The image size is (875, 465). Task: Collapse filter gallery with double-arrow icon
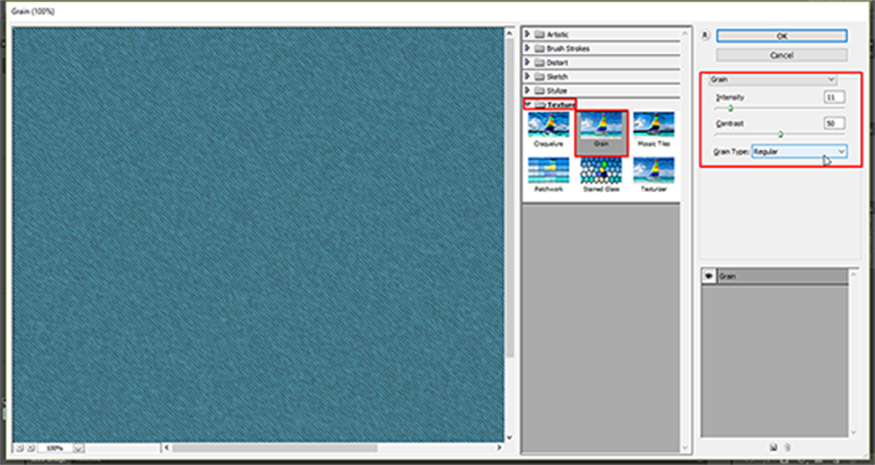pos(705,35)
